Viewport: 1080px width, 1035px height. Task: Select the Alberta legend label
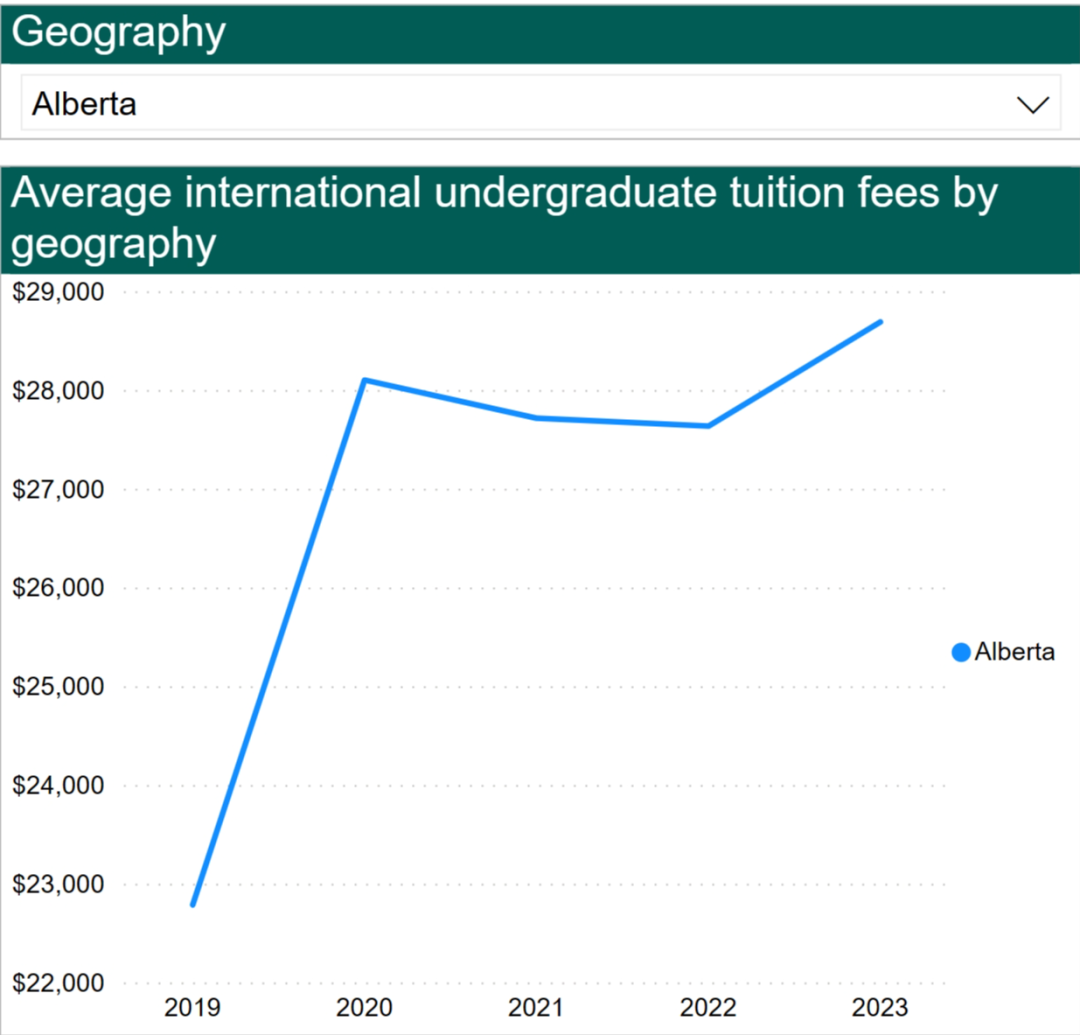(1014, 651)
